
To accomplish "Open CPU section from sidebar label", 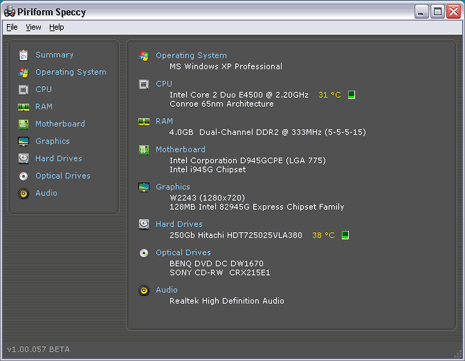I will [44, 89].
